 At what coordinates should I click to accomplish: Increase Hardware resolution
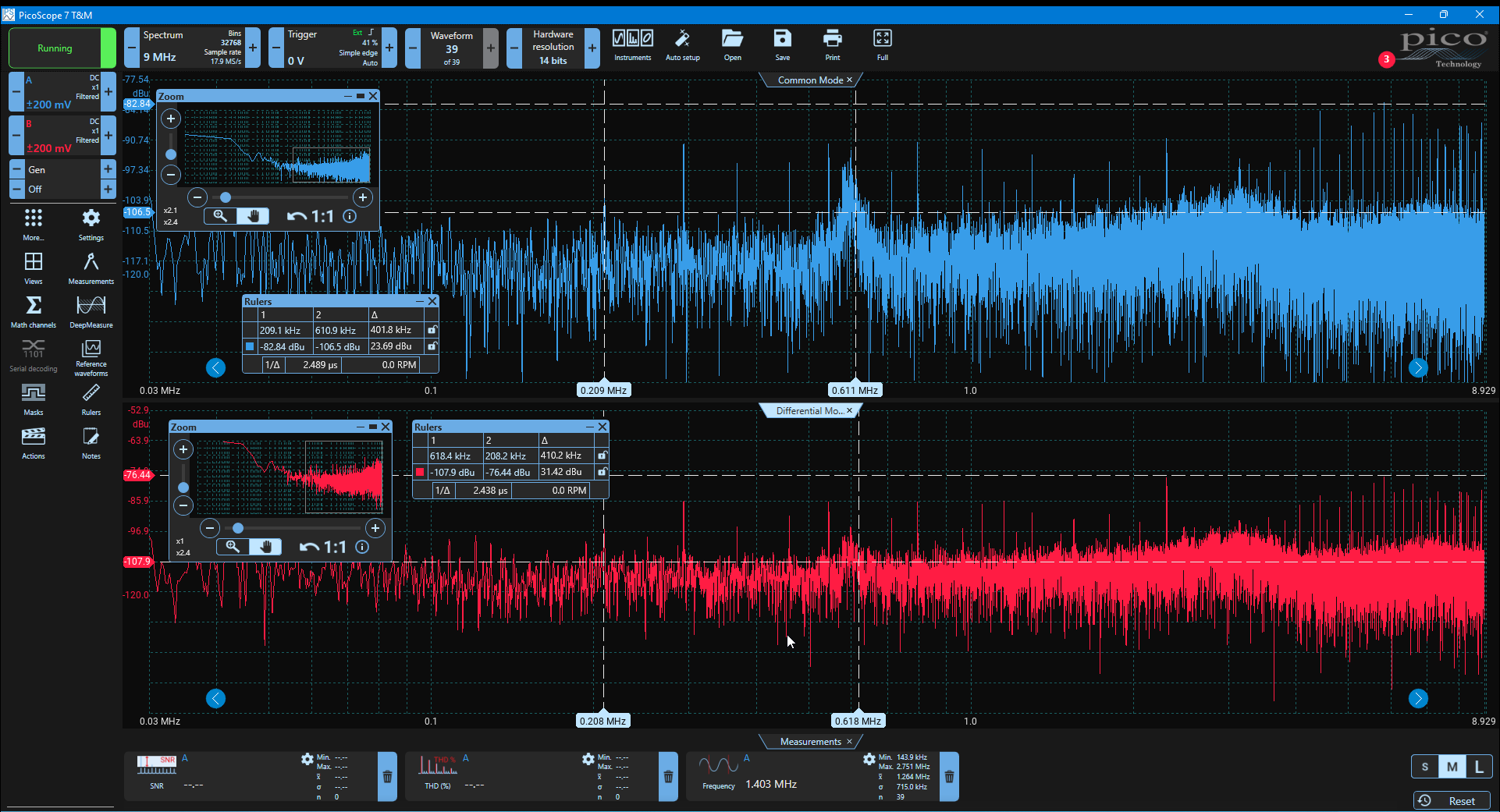point(592,48)
